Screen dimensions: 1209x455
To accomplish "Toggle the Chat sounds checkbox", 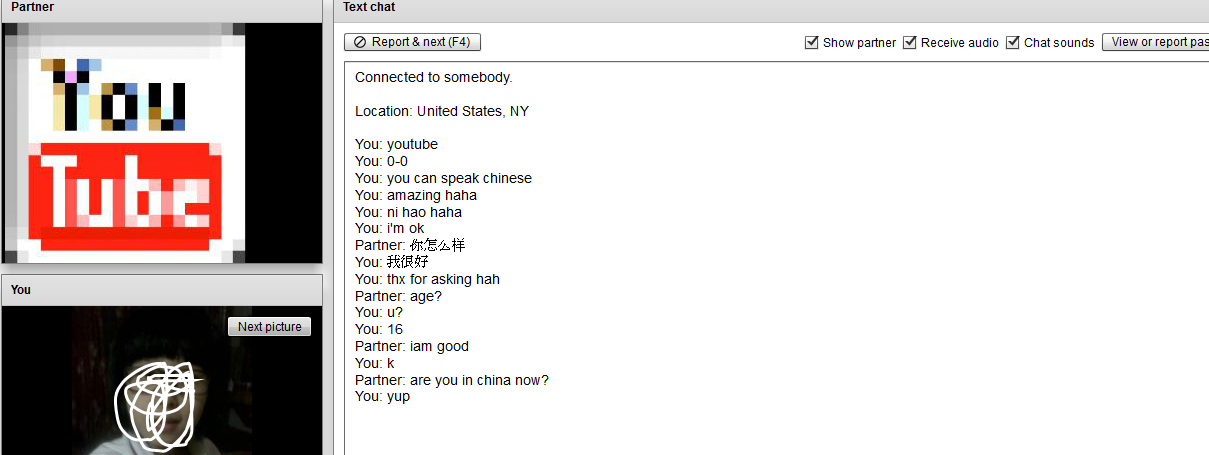I will [1013, 43].
